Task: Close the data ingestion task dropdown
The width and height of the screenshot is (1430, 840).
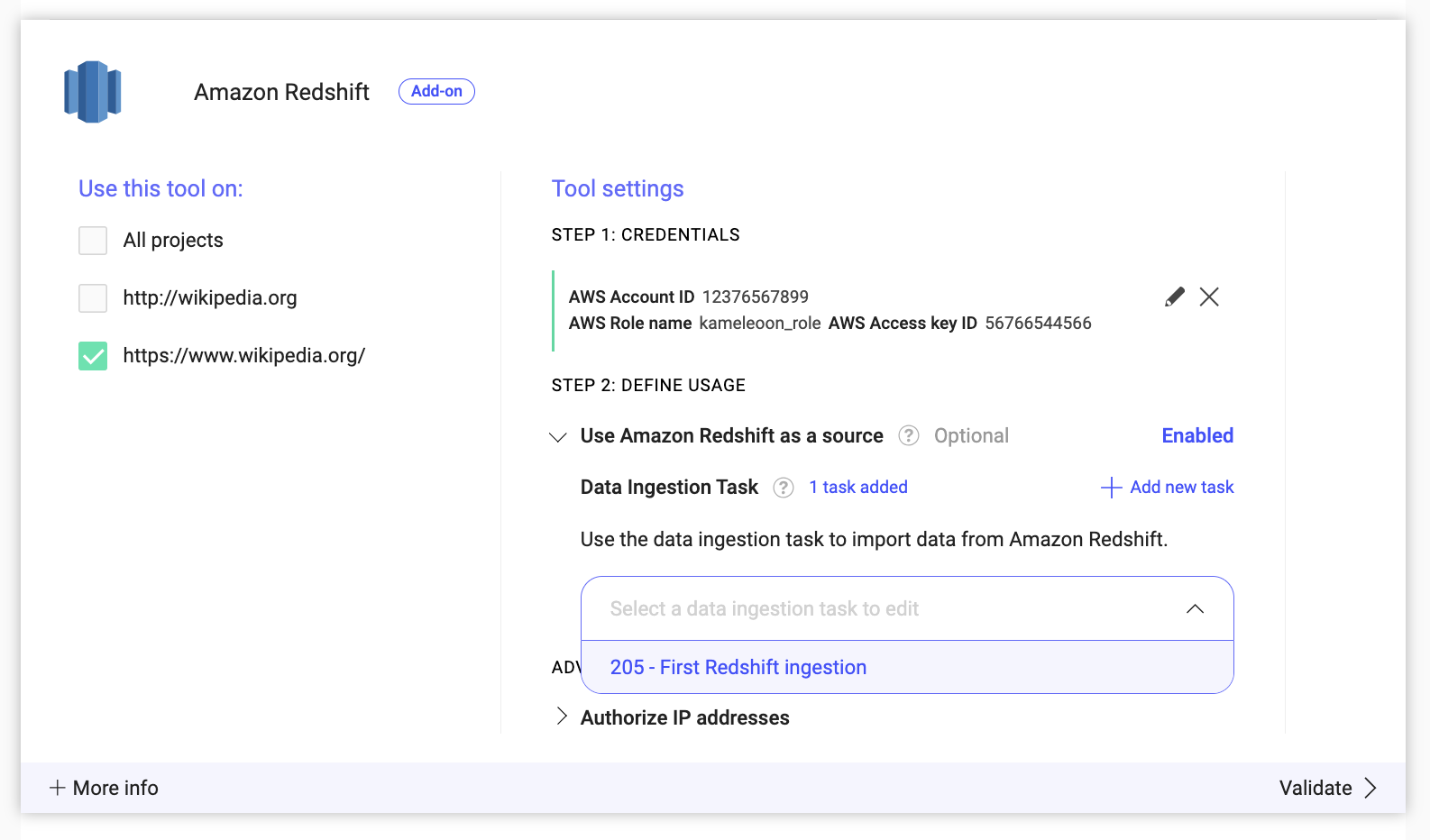Action: point(1195,609)
